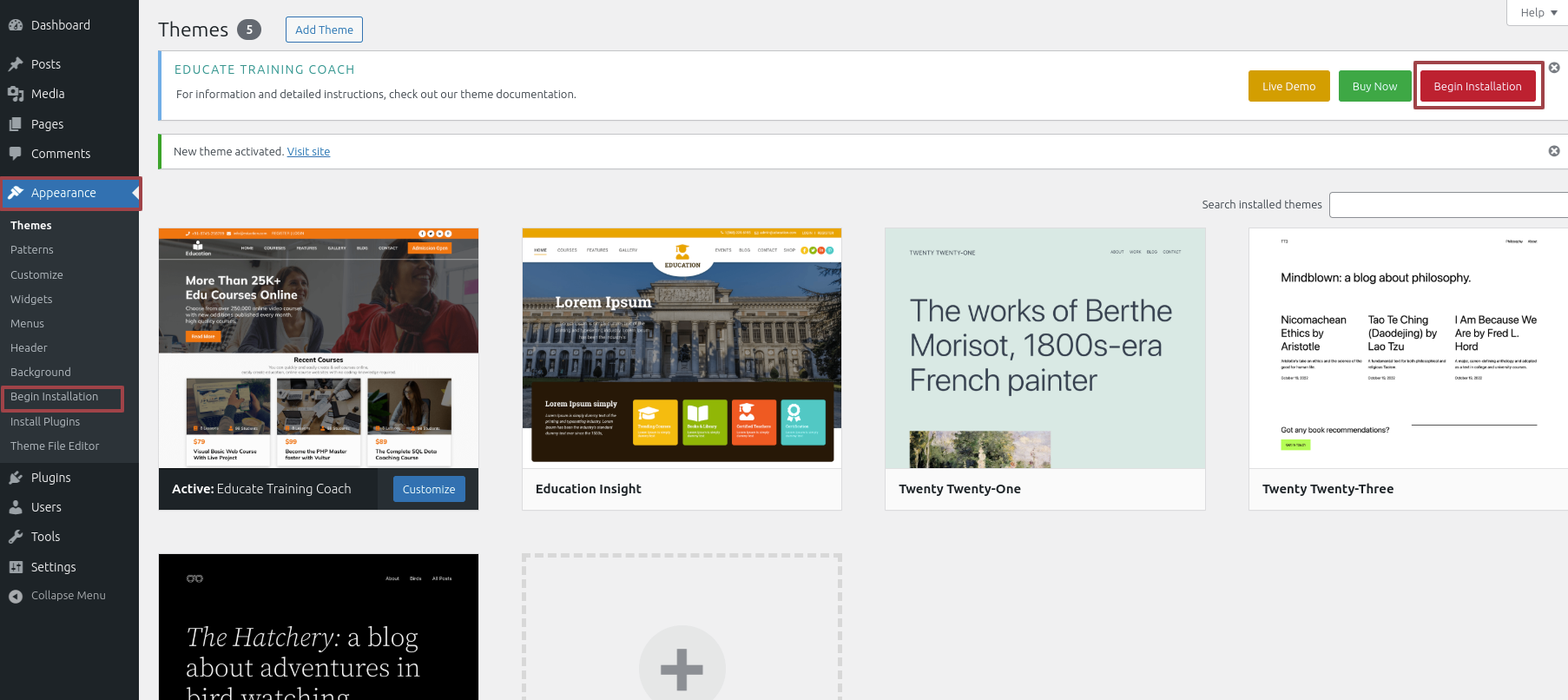Select The Hatchery blog theme screenshot

(319, 627)
